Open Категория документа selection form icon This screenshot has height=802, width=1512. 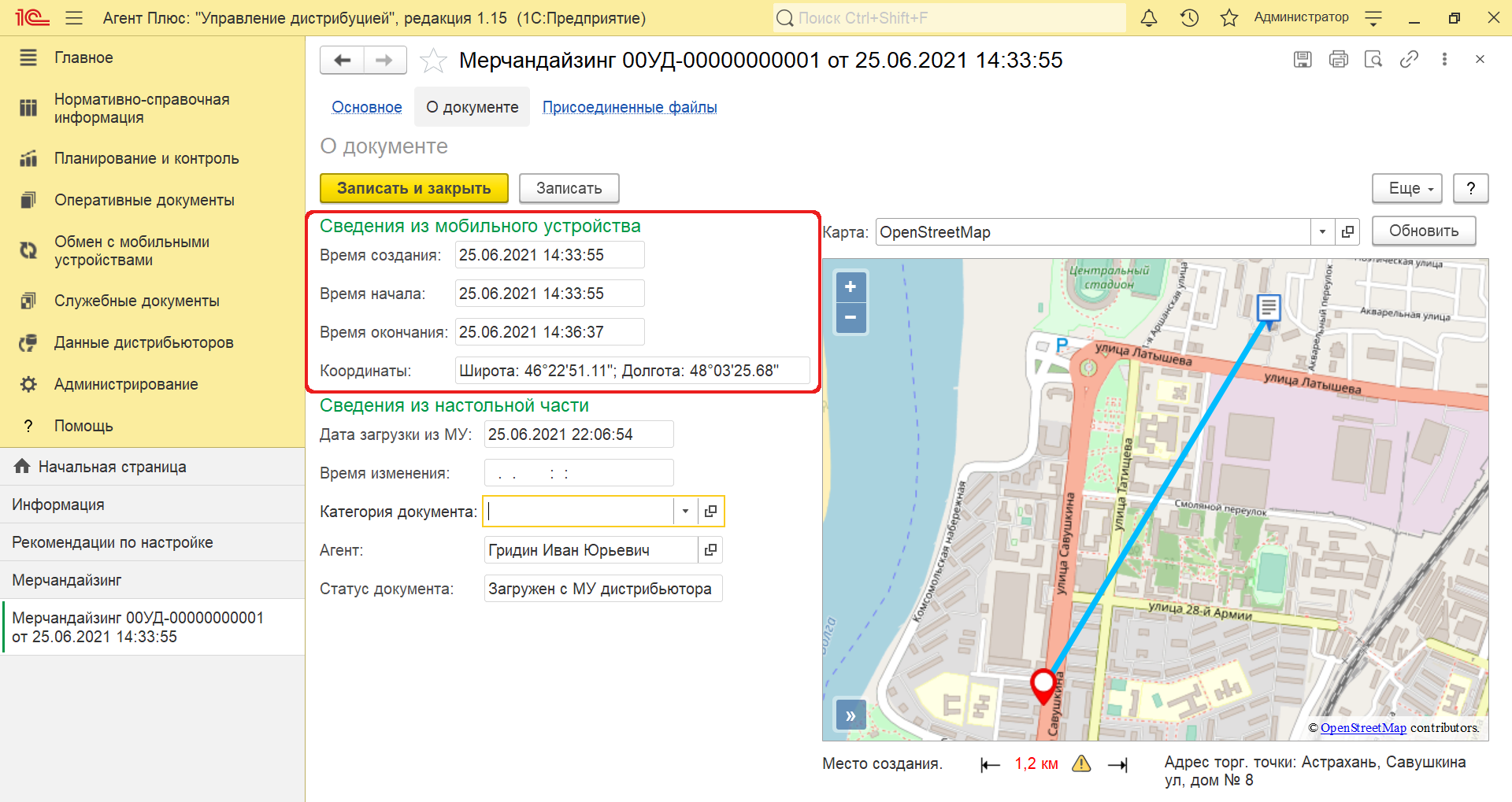[710, 511]
